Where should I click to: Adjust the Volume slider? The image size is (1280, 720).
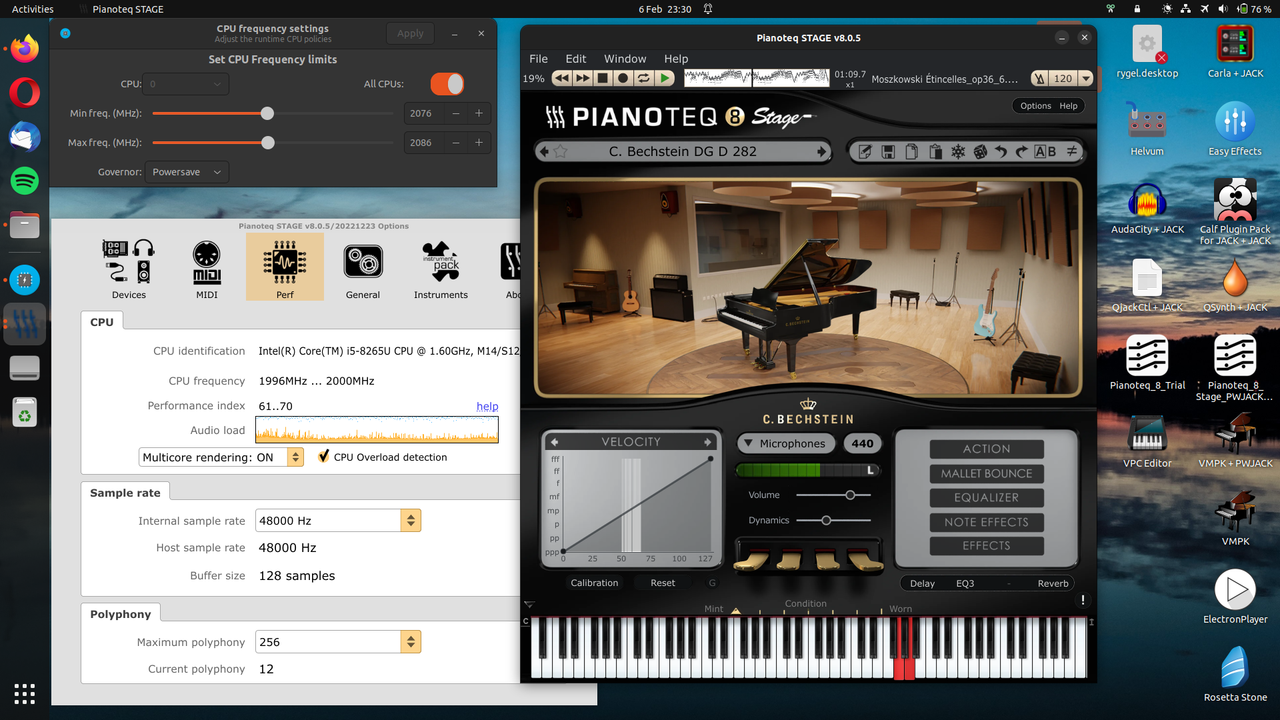click(x=833, y=495)
